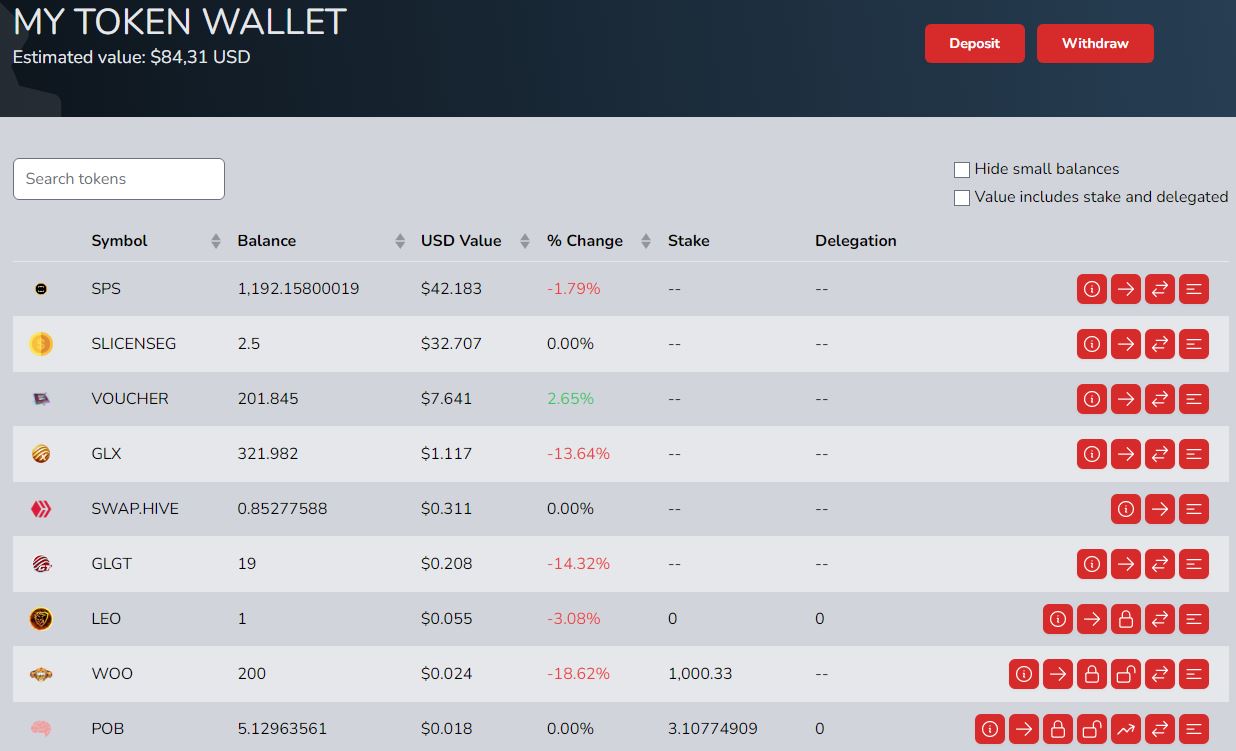
Task: Toggle Value includes stake and delegated checkbox
Action: pos(962,198)
